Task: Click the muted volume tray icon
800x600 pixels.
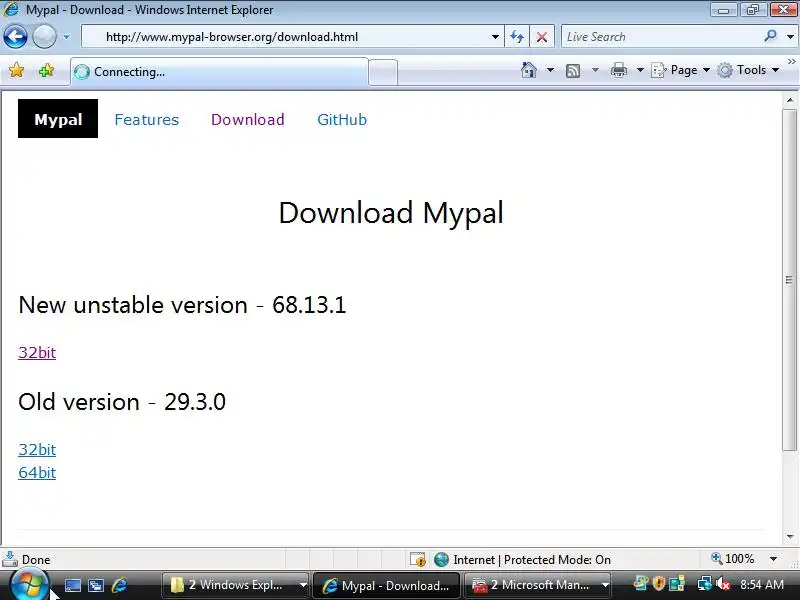Action: pyautogui.click(x=722, y=584)
